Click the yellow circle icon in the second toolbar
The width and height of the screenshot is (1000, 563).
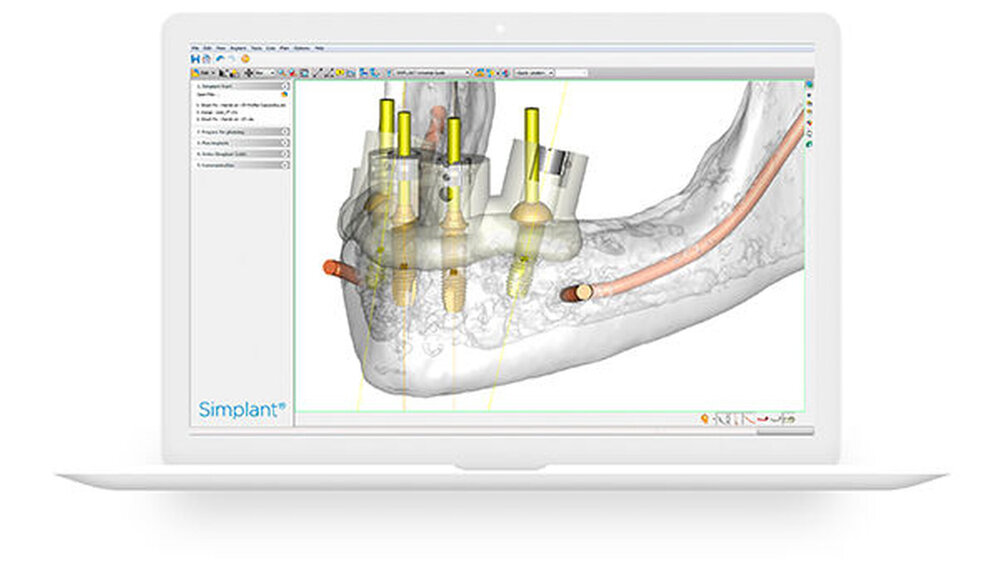click(x=340, y=73)
